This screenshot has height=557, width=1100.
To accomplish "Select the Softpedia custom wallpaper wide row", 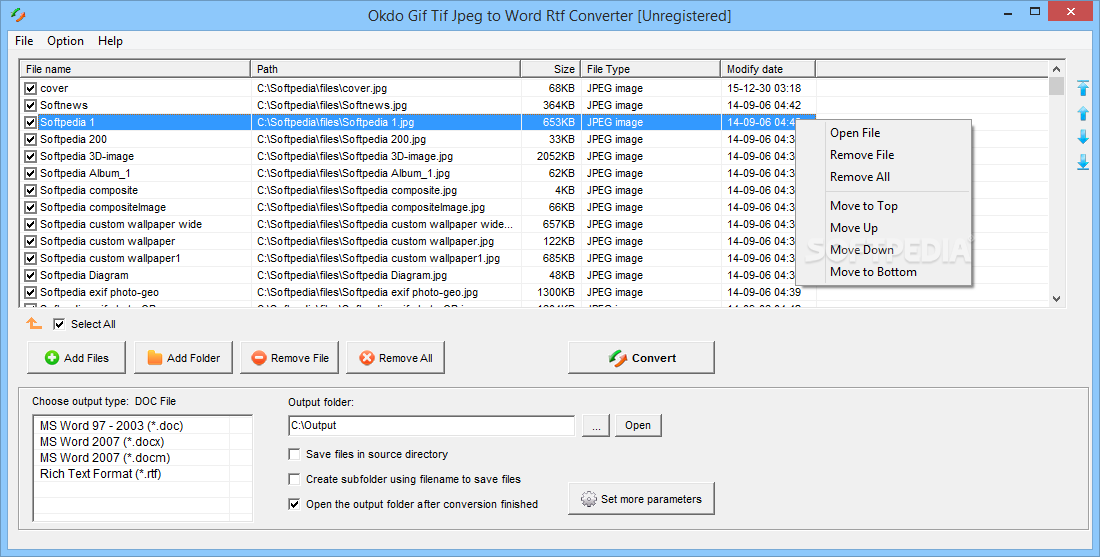I will coord(417,224).
